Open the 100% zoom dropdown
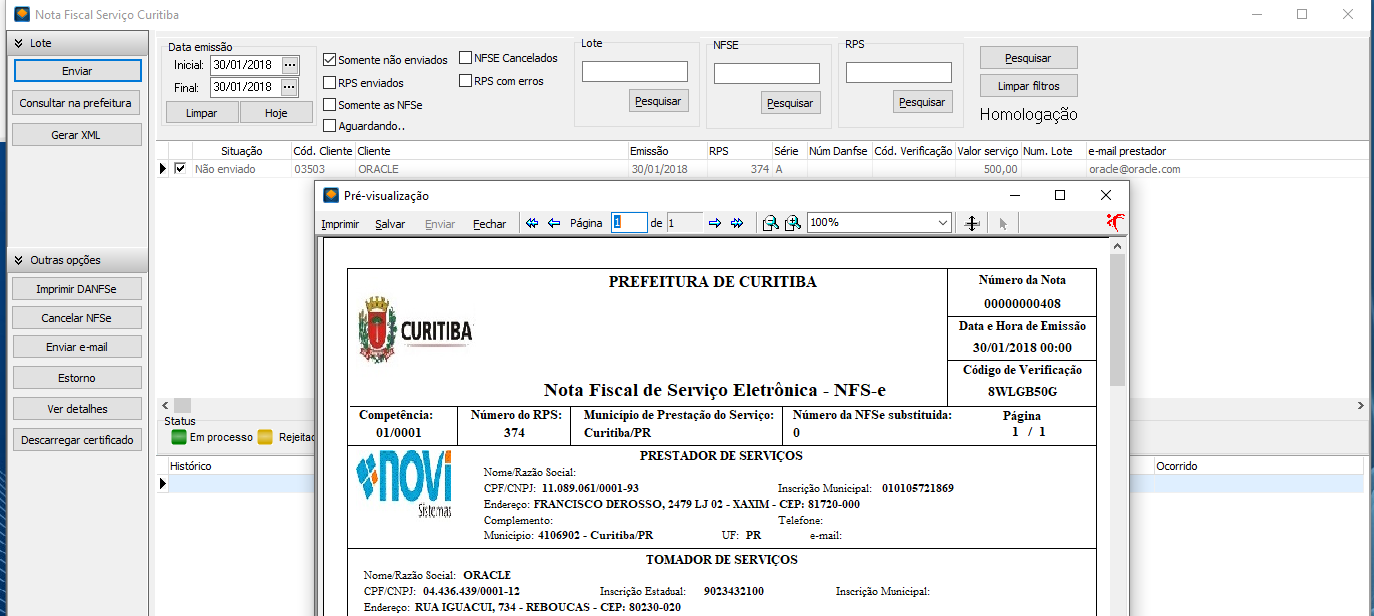Viewport: 1374px width, 616px height. click(943, 223)
